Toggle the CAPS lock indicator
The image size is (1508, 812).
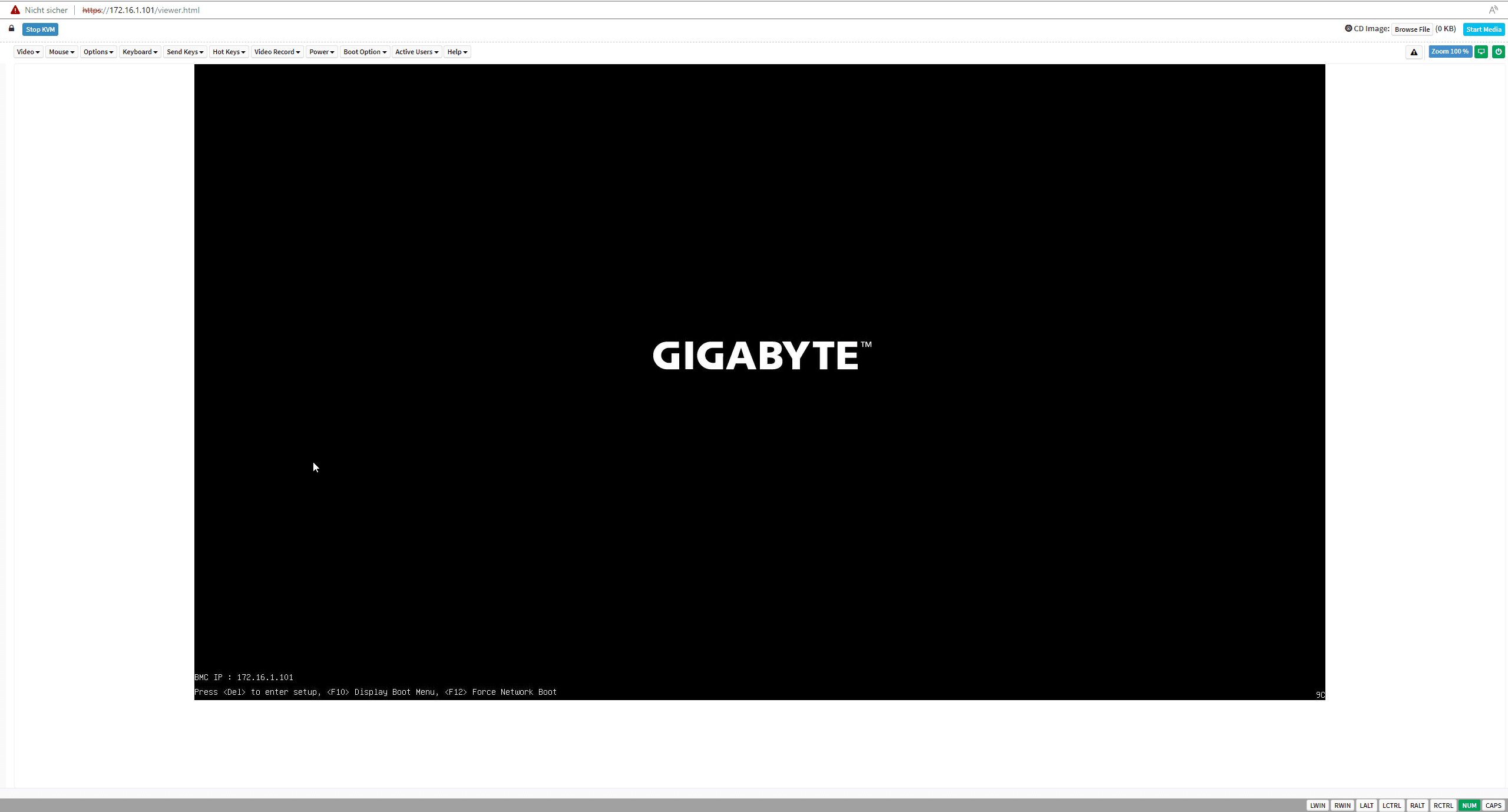pyautogui.click(x=1493, y=806)
